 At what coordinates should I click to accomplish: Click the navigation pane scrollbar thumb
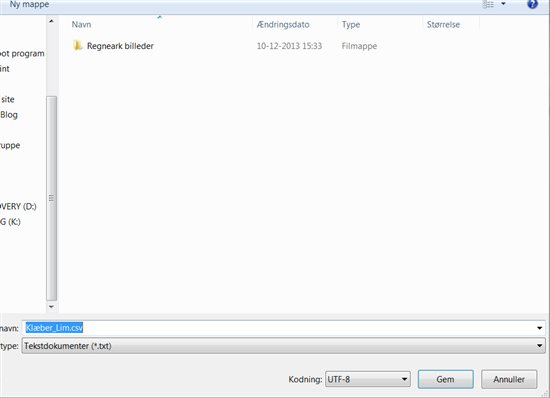point(52,198)
